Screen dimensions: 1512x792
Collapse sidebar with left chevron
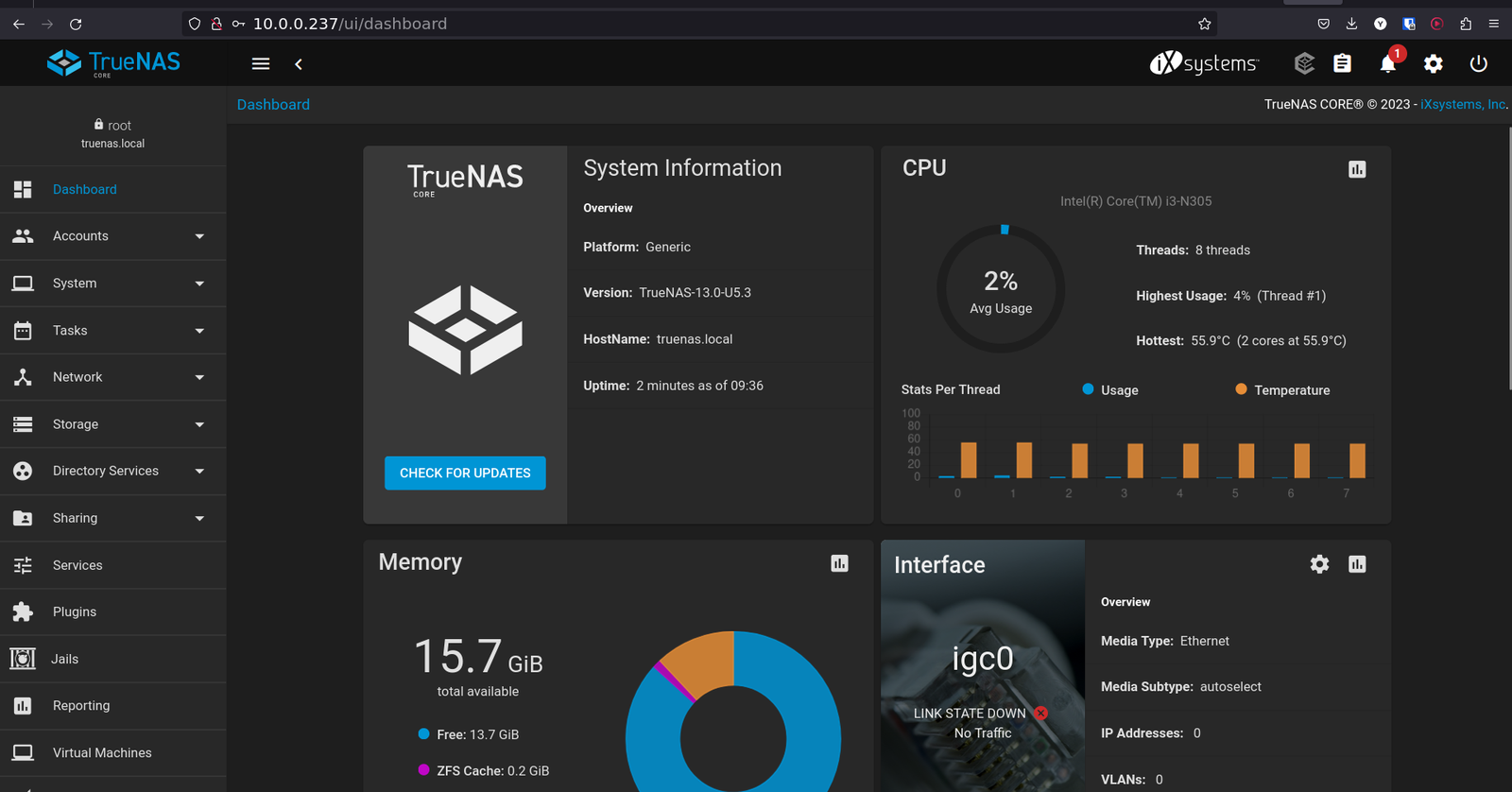pos(299,63)
